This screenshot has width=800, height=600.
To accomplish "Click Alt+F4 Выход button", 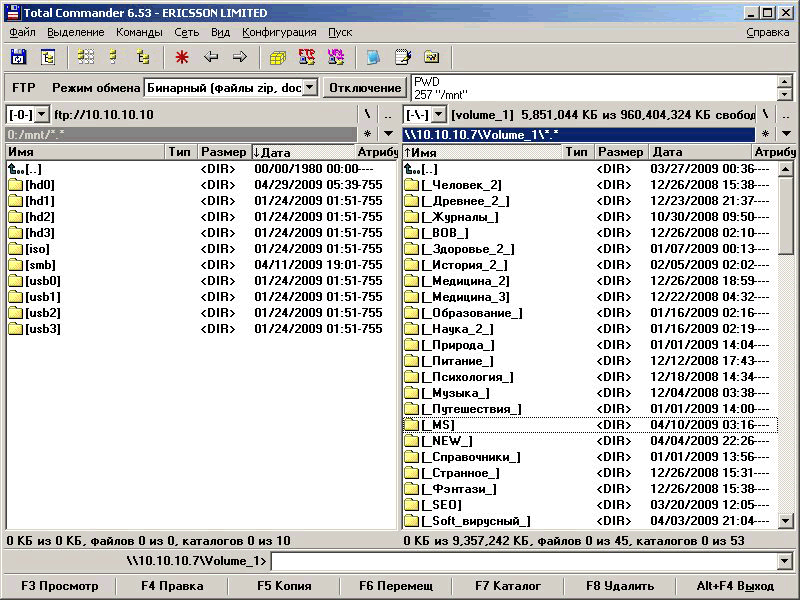I will (x=735, y=586).
